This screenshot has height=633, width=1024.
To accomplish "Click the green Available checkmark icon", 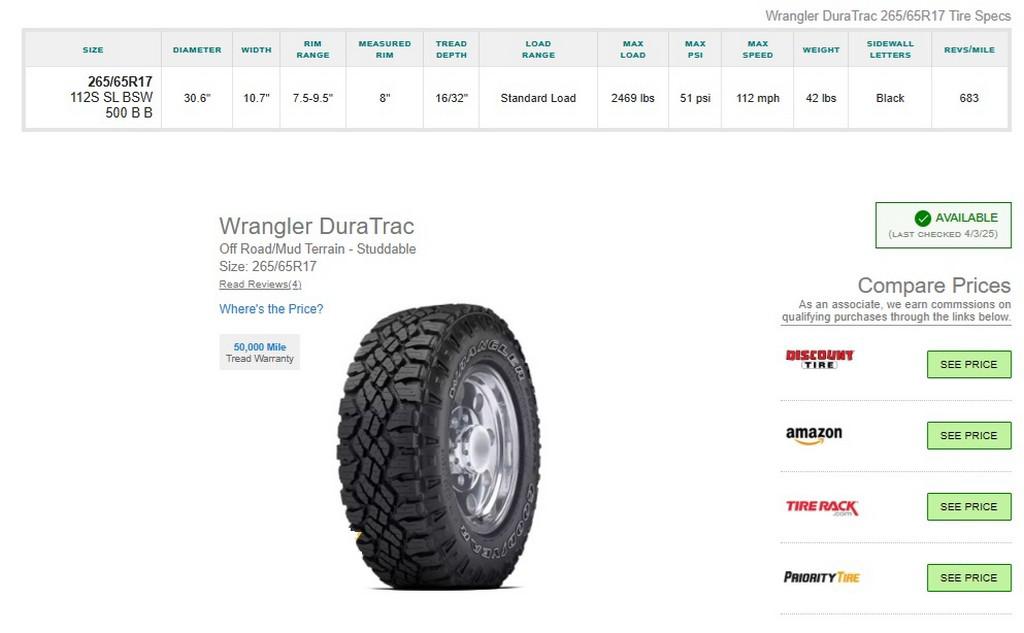I will click(922, 218).
